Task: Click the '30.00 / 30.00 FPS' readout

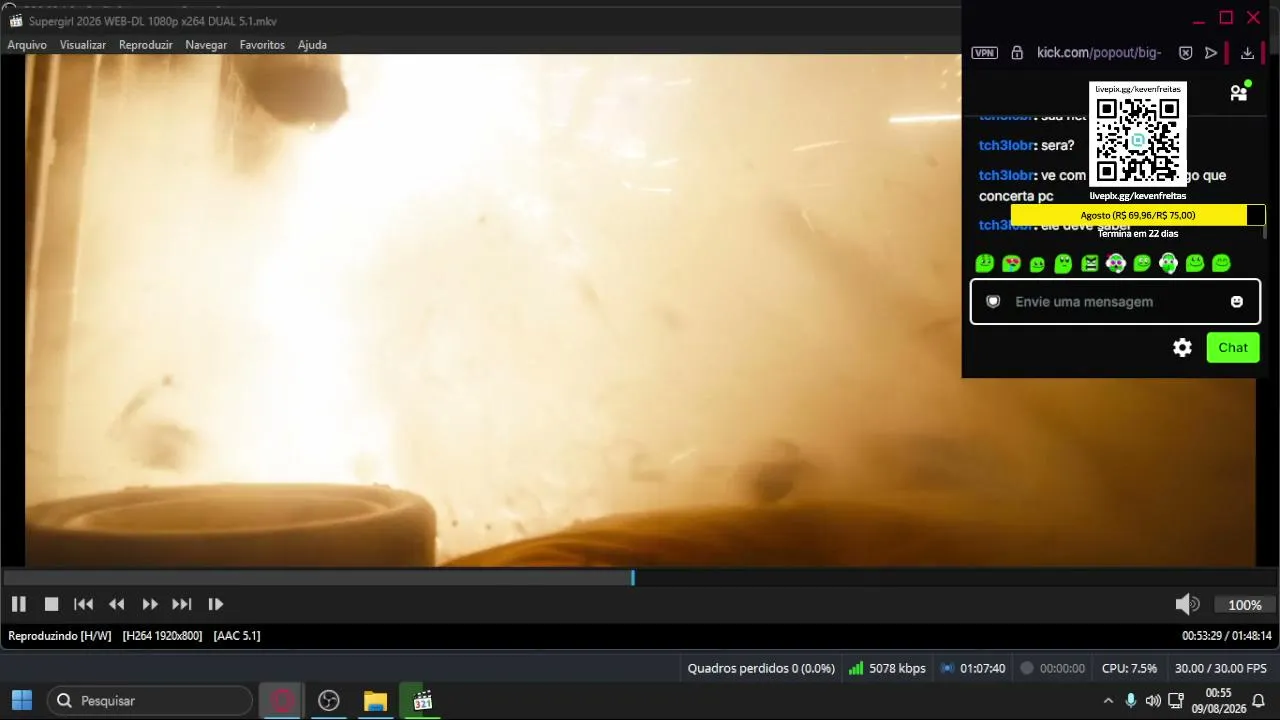Action: tap(1221, 668)
